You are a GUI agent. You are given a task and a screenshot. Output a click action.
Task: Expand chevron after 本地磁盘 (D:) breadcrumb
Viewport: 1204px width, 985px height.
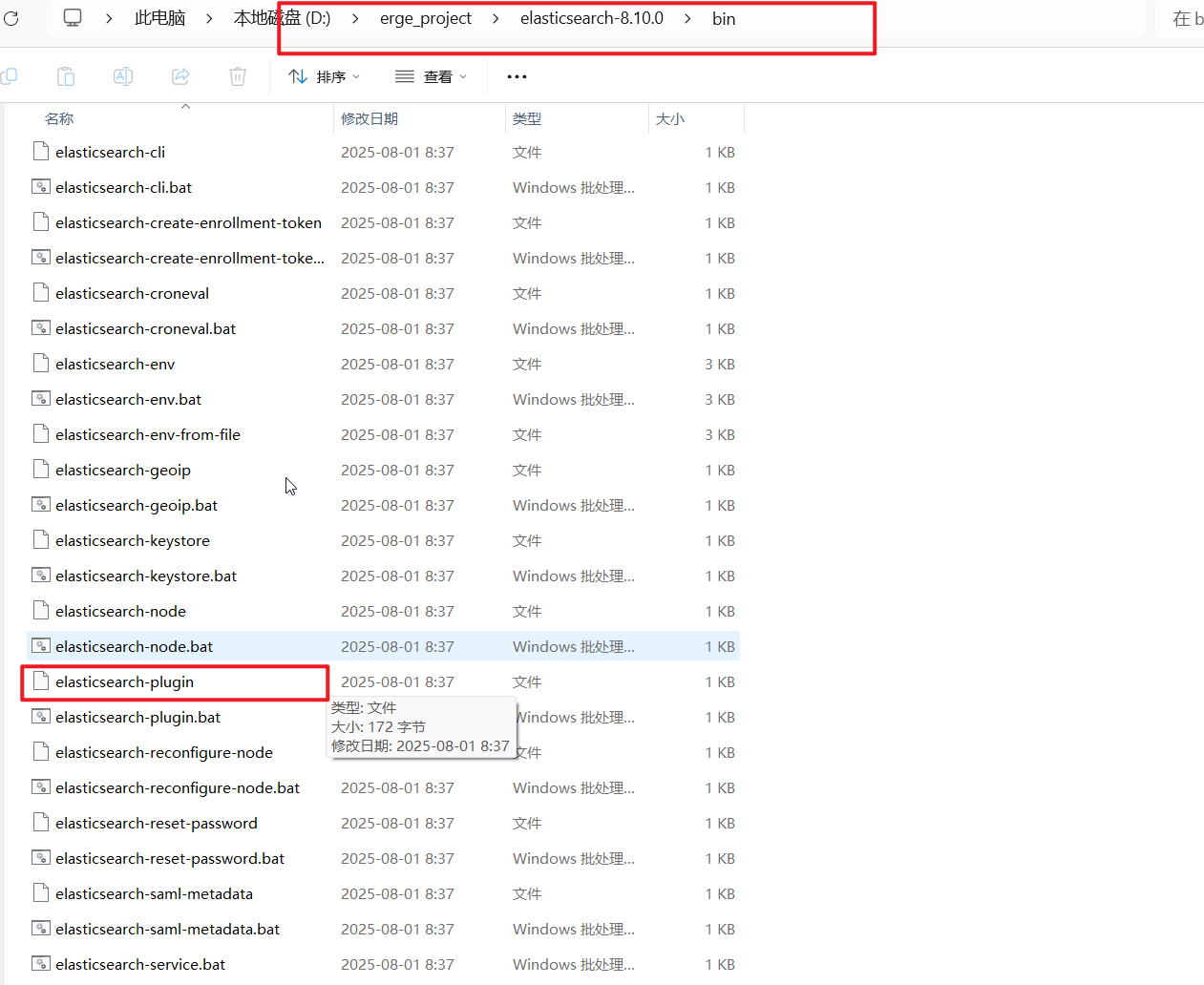(x=355, y=18)
